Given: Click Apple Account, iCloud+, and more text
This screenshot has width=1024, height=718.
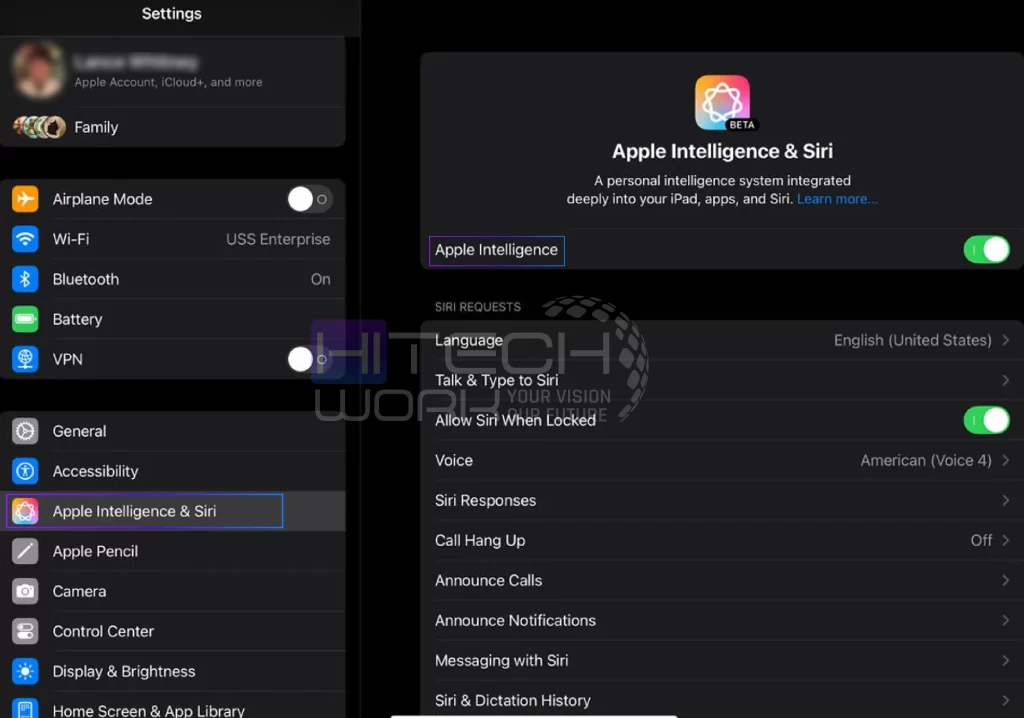Looking at the screenshot, I should tap(168, 82).
